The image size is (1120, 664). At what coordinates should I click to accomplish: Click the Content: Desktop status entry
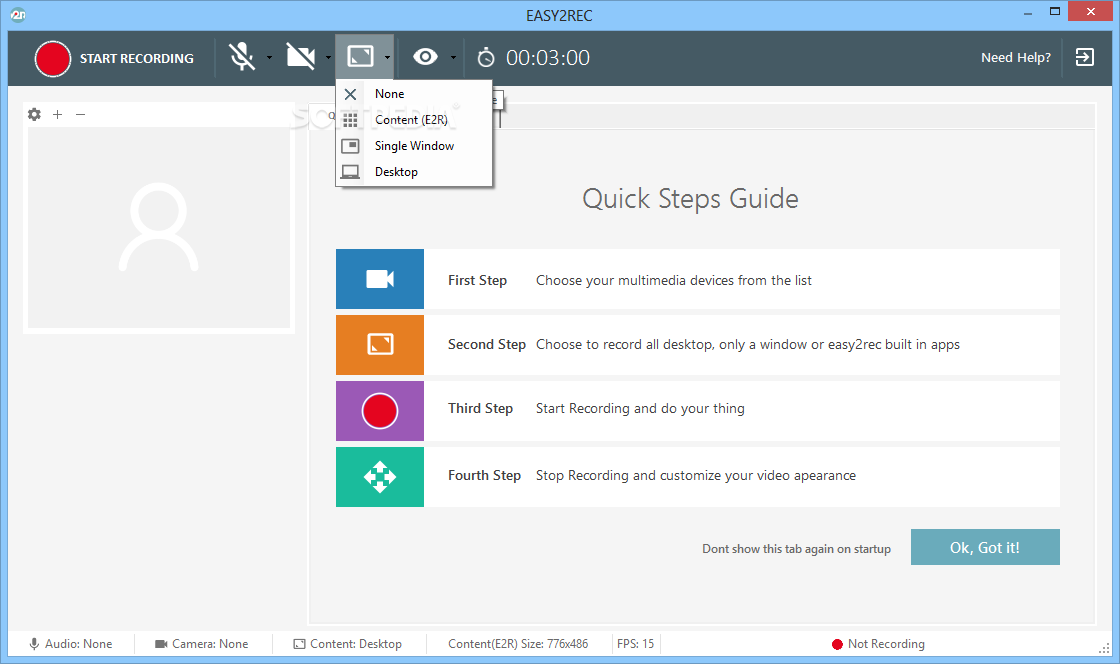click(348, 644)
